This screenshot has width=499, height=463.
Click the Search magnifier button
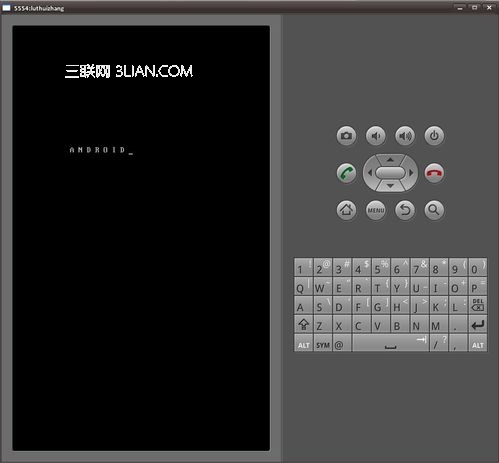point(434,210)
